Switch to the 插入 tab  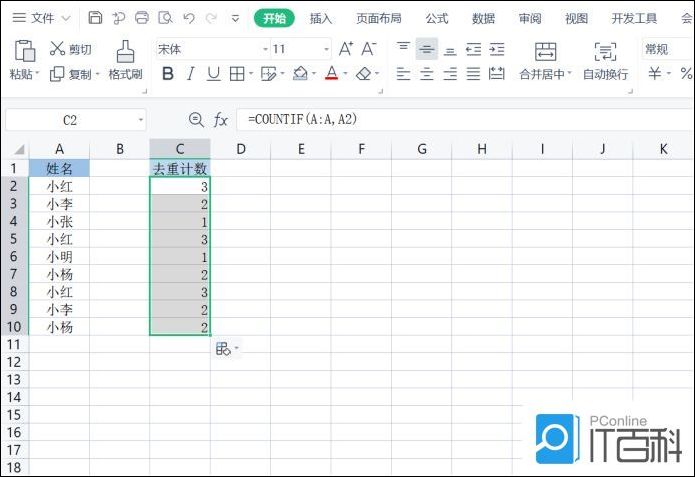(x=320, y=18)
